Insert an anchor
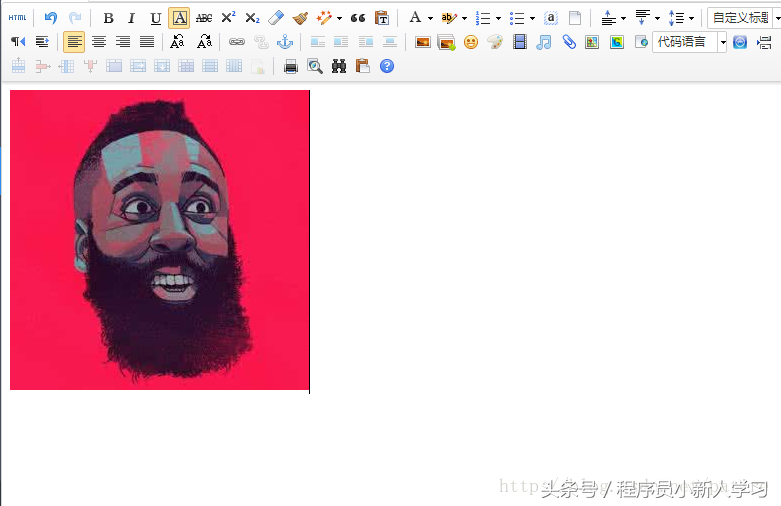 point(285,42)
